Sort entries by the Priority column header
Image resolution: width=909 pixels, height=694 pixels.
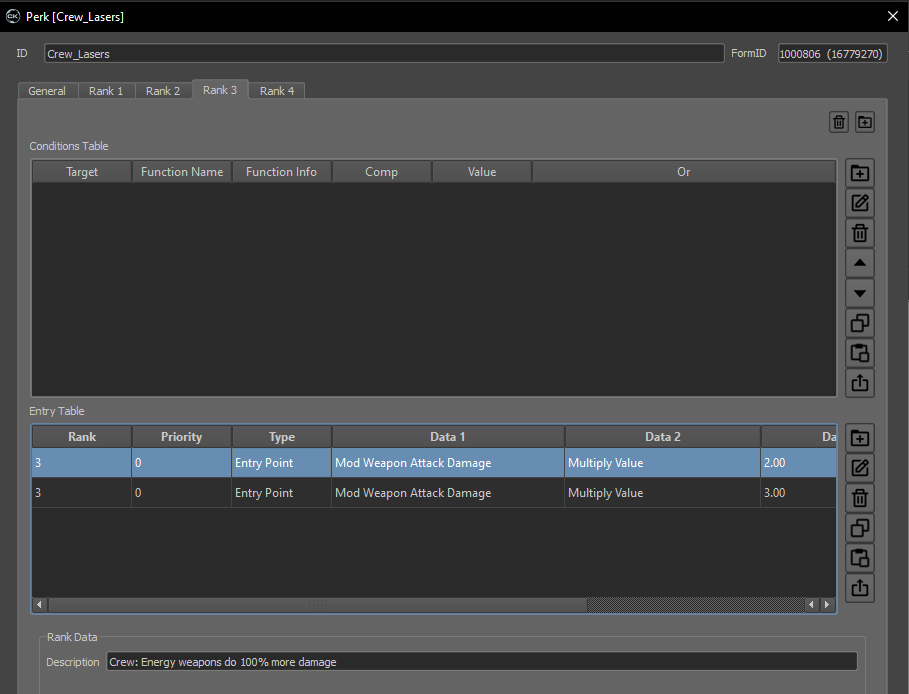coord(181,437)
